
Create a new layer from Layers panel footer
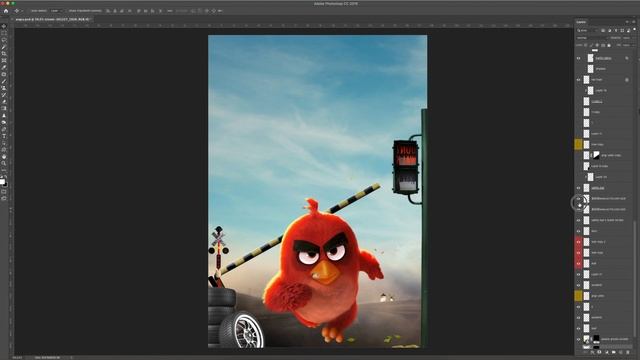pyautogui.click(x=621, y=352)
